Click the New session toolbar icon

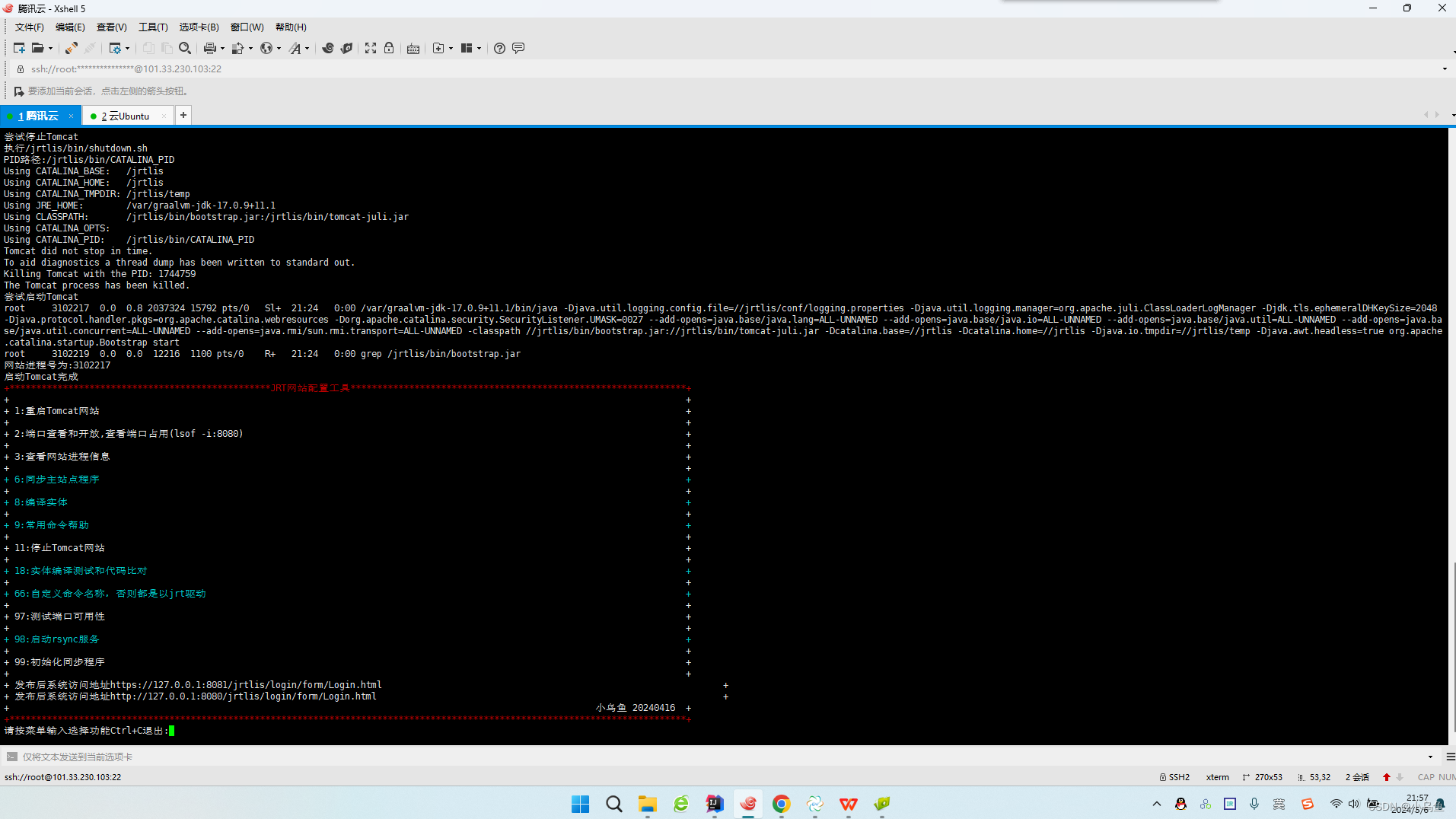pos(19,48)
